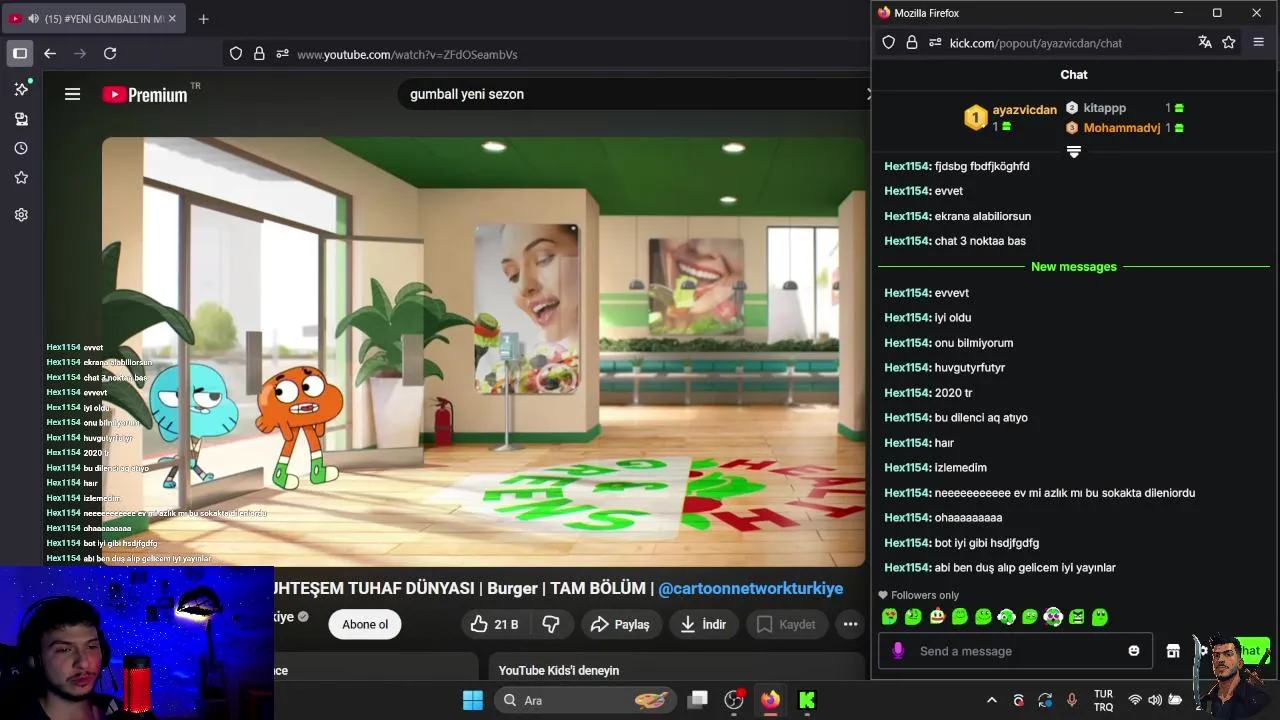The image size is (1280, 720).
Task: Open Task View on the taskbar
Action: click(x=698, y=700)
